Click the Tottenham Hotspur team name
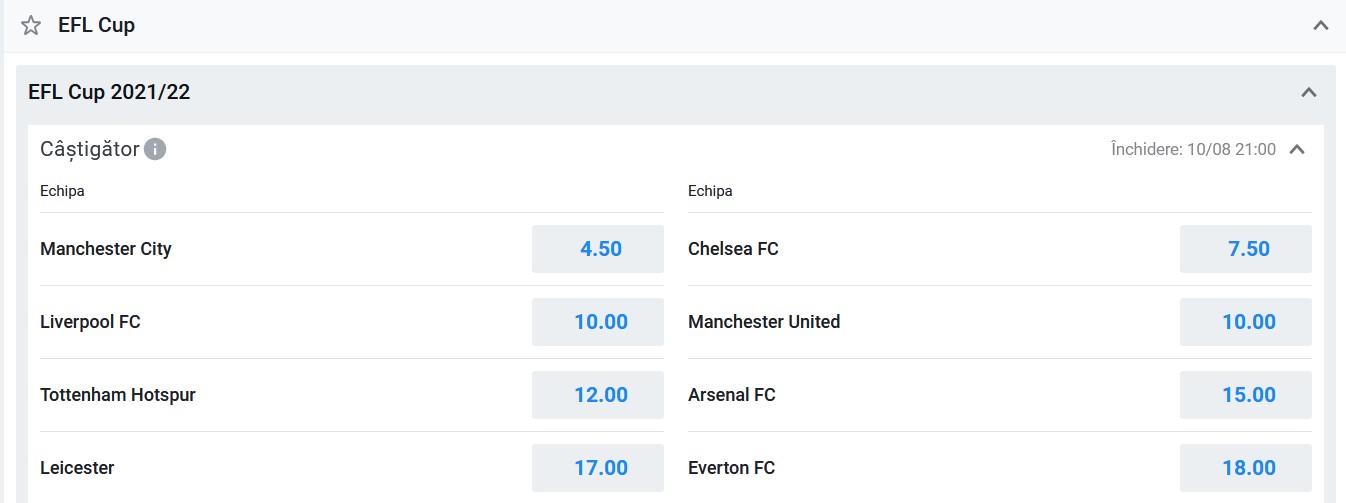Viewport: 1346px width, 503px height. pyautogui.click(x=118, y=395)
